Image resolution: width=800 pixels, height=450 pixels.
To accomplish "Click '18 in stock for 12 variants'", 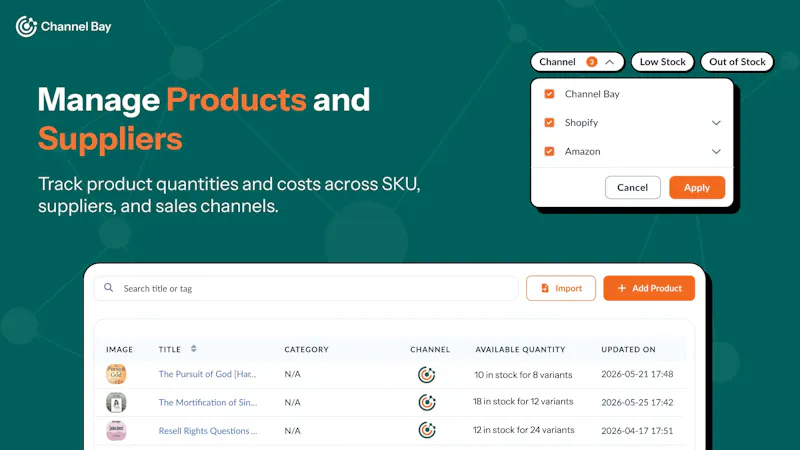I will click(x=523, y=402).
